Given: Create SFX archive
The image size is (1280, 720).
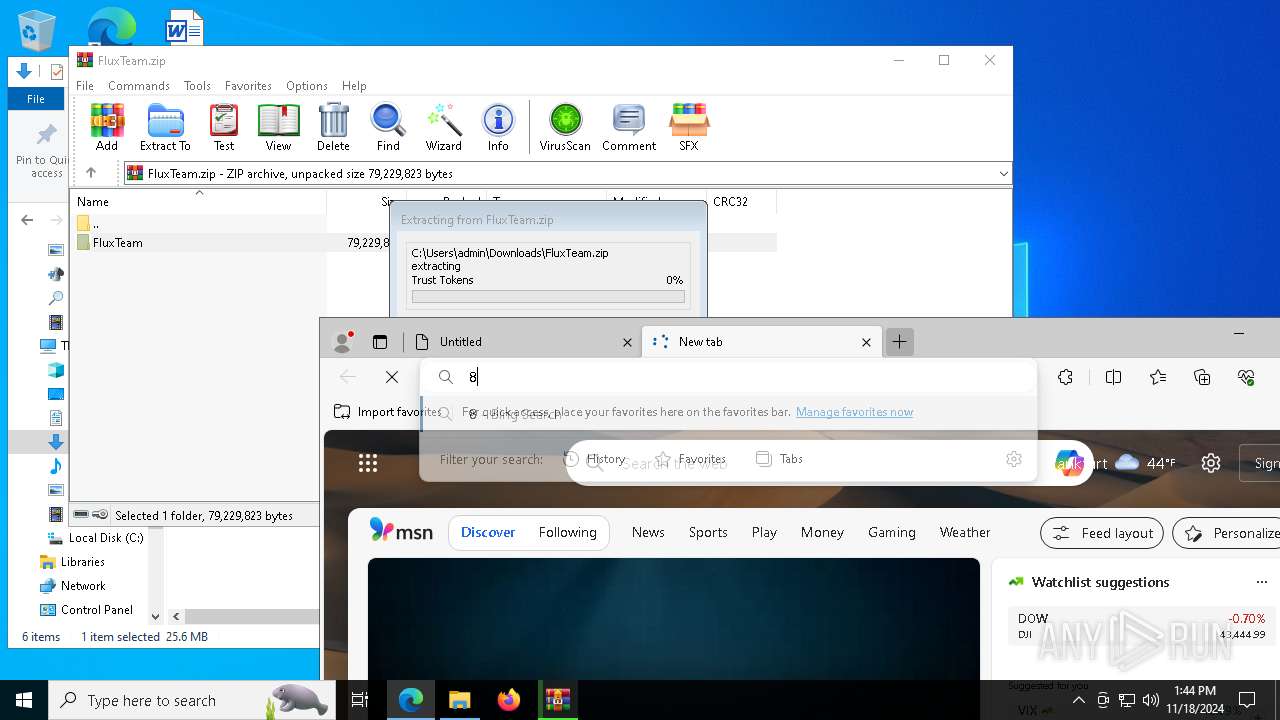Looking at the screenshot, I should pyautogui.click(x=689, y=127).
